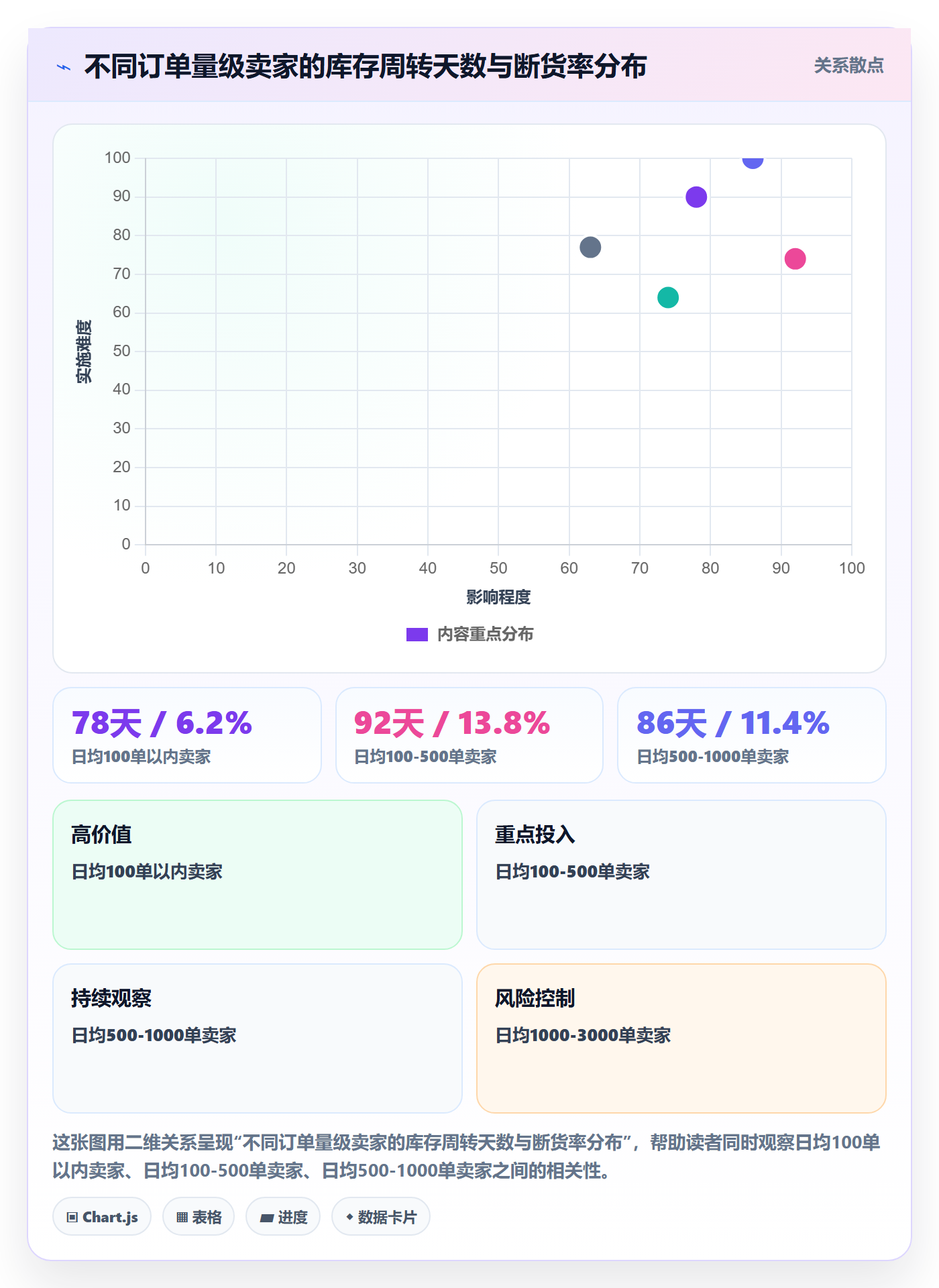This screenshot has width=939, height=1288.
Task: Click the x-axis tick label 50
Action: click(498, 568)
